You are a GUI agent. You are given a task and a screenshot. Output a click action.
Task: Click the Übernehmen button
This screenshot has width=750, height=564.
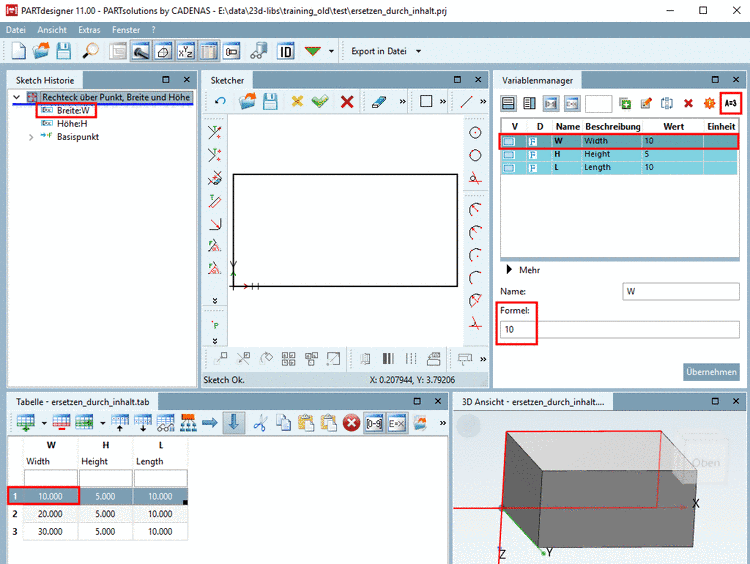711,372
